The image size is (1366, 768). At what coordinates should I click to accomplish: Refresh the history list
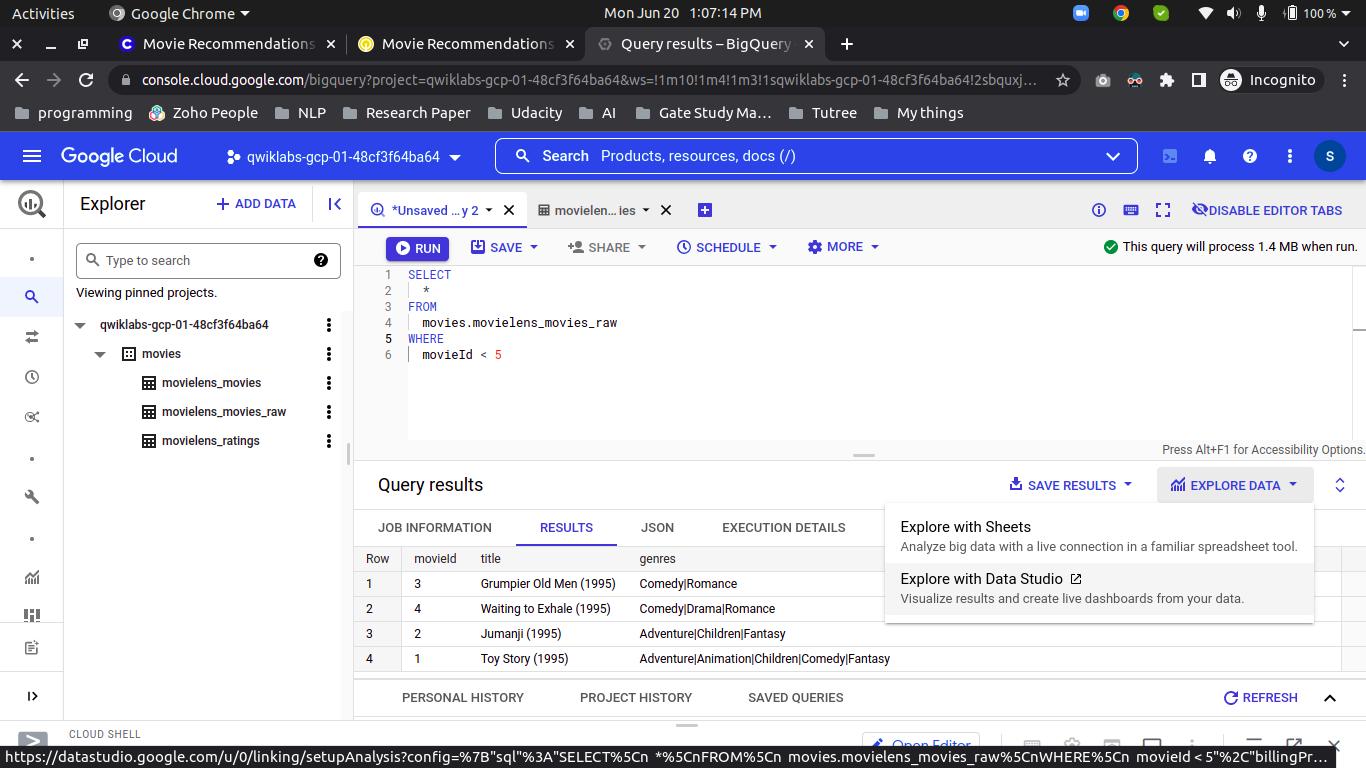1261,698
